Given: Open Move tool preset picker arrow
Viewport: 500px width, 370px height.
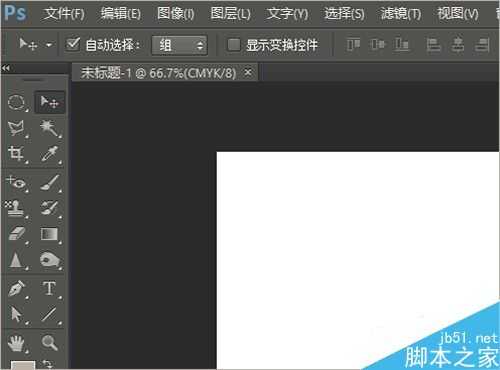Looking at the screenshot, I should [x=49, y=44].
